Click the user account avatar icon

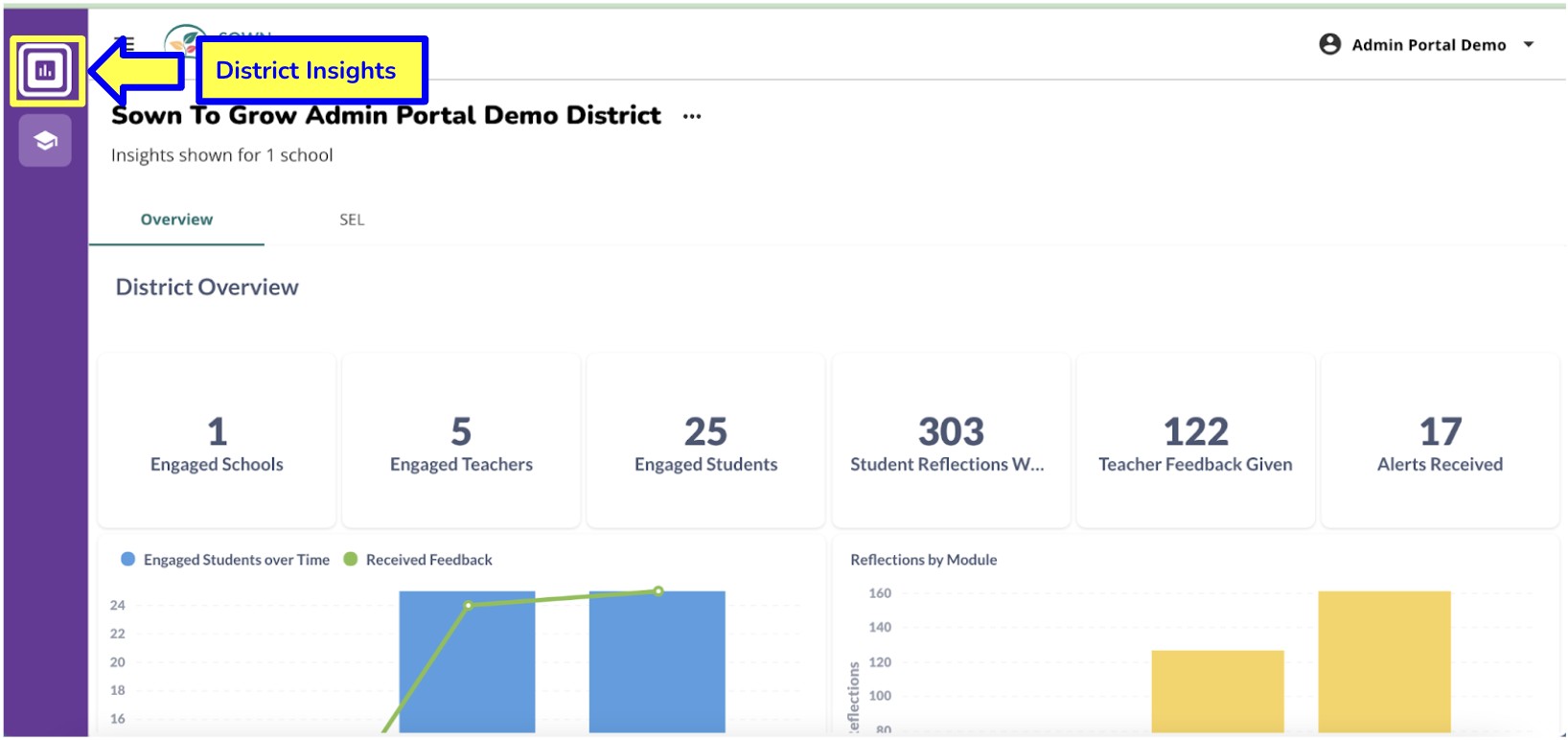1329,44
